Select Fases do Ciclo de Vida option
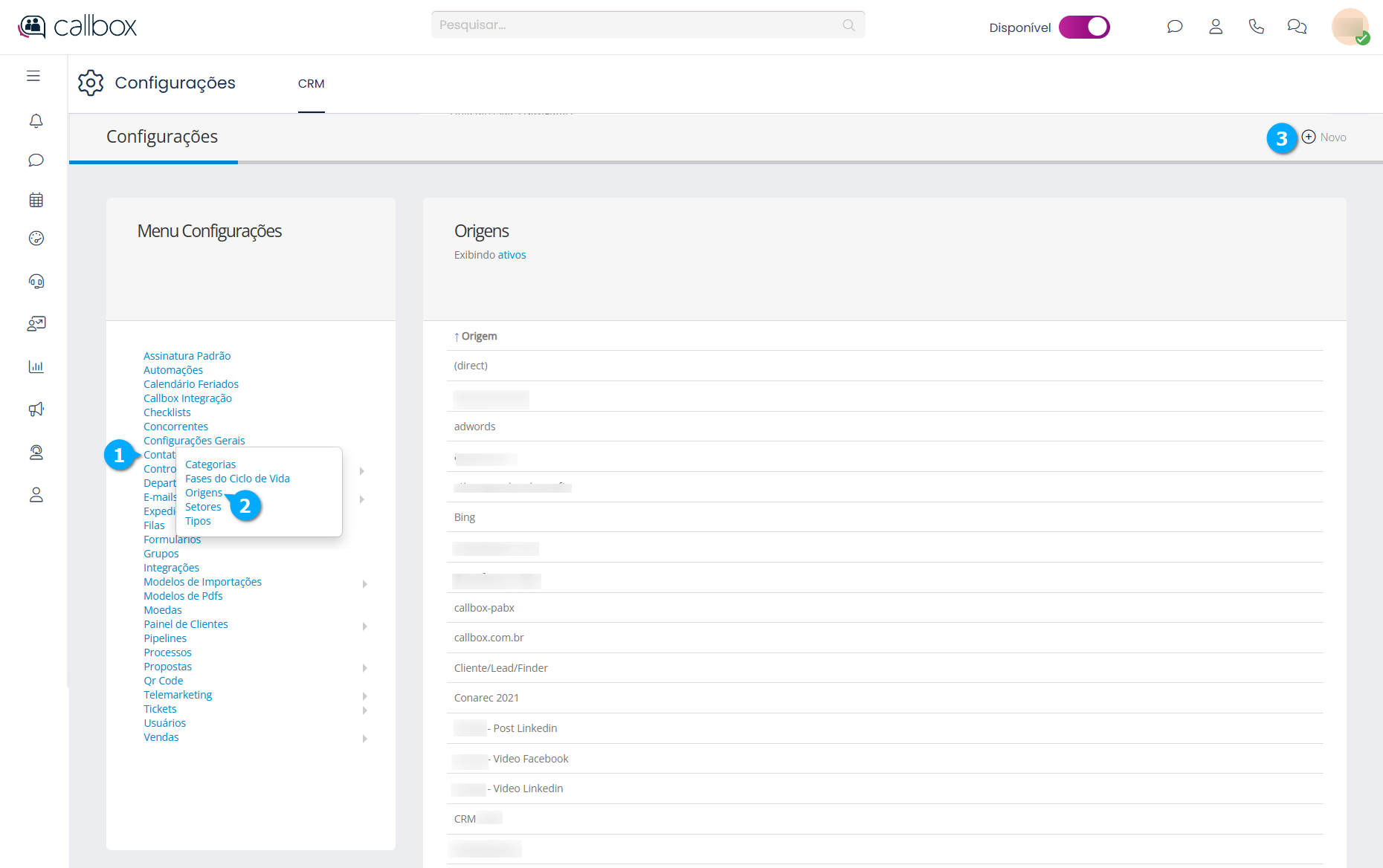The height and width of the screenshot is (868, 1383). [x=237, y=479]
